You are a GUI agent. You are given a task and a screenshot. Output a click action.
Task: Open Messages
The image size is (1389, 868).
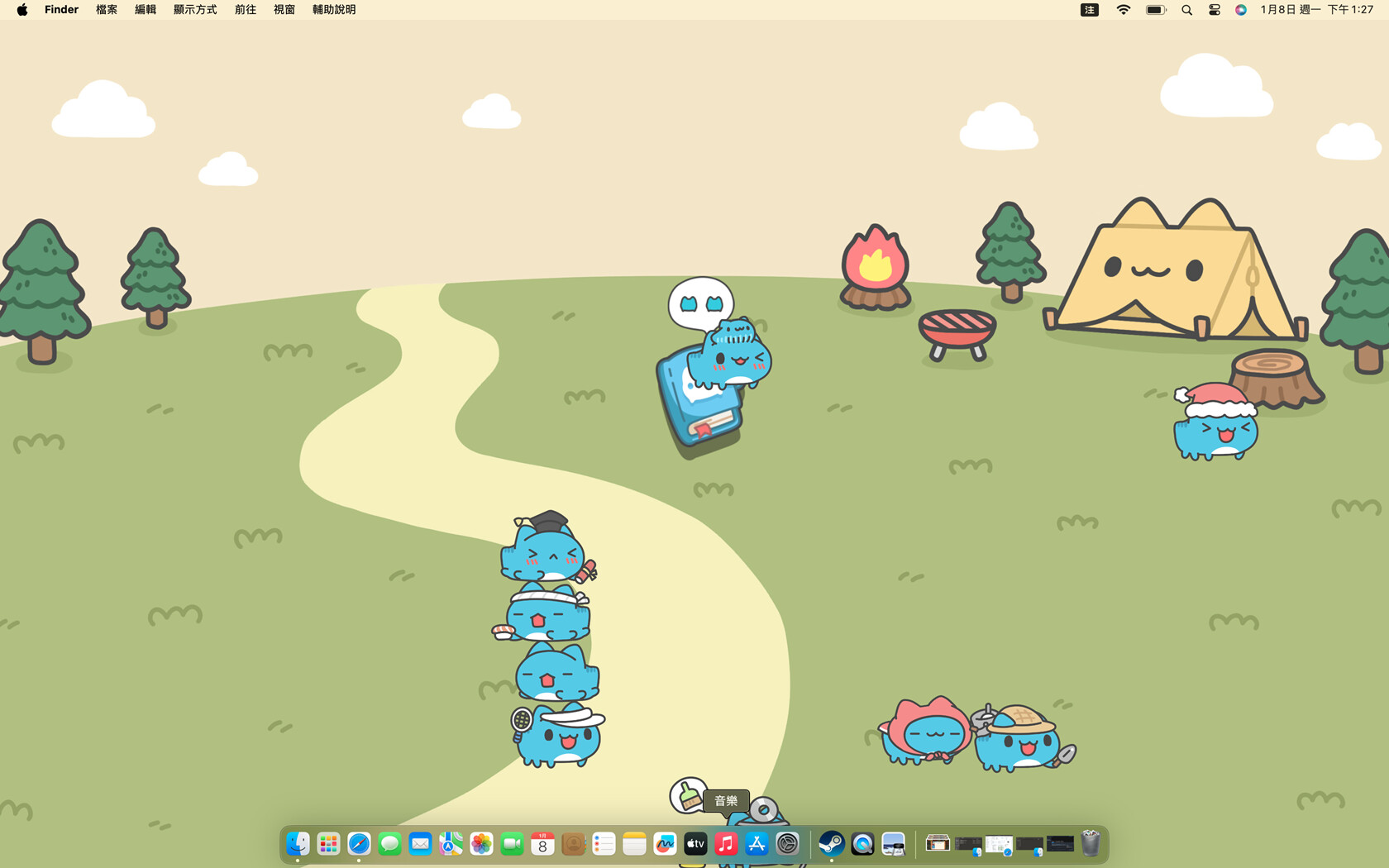tap(389, 844)
